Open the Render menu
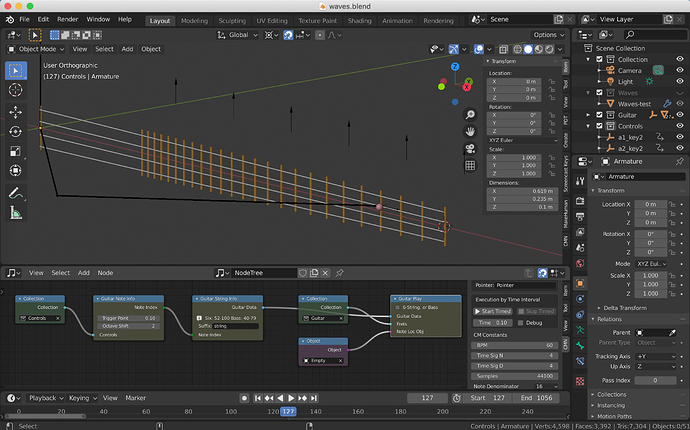 click(67, 19)
